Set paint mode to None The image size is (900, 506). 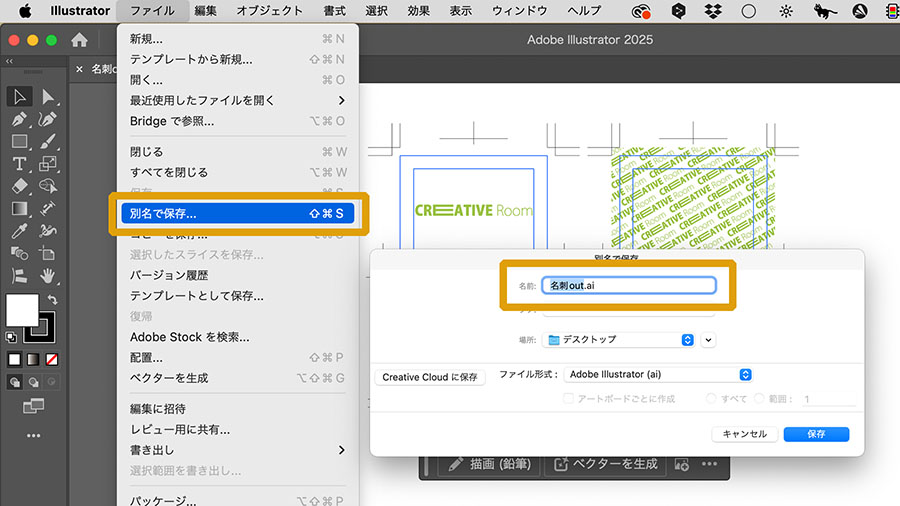[x=52, y=360]
